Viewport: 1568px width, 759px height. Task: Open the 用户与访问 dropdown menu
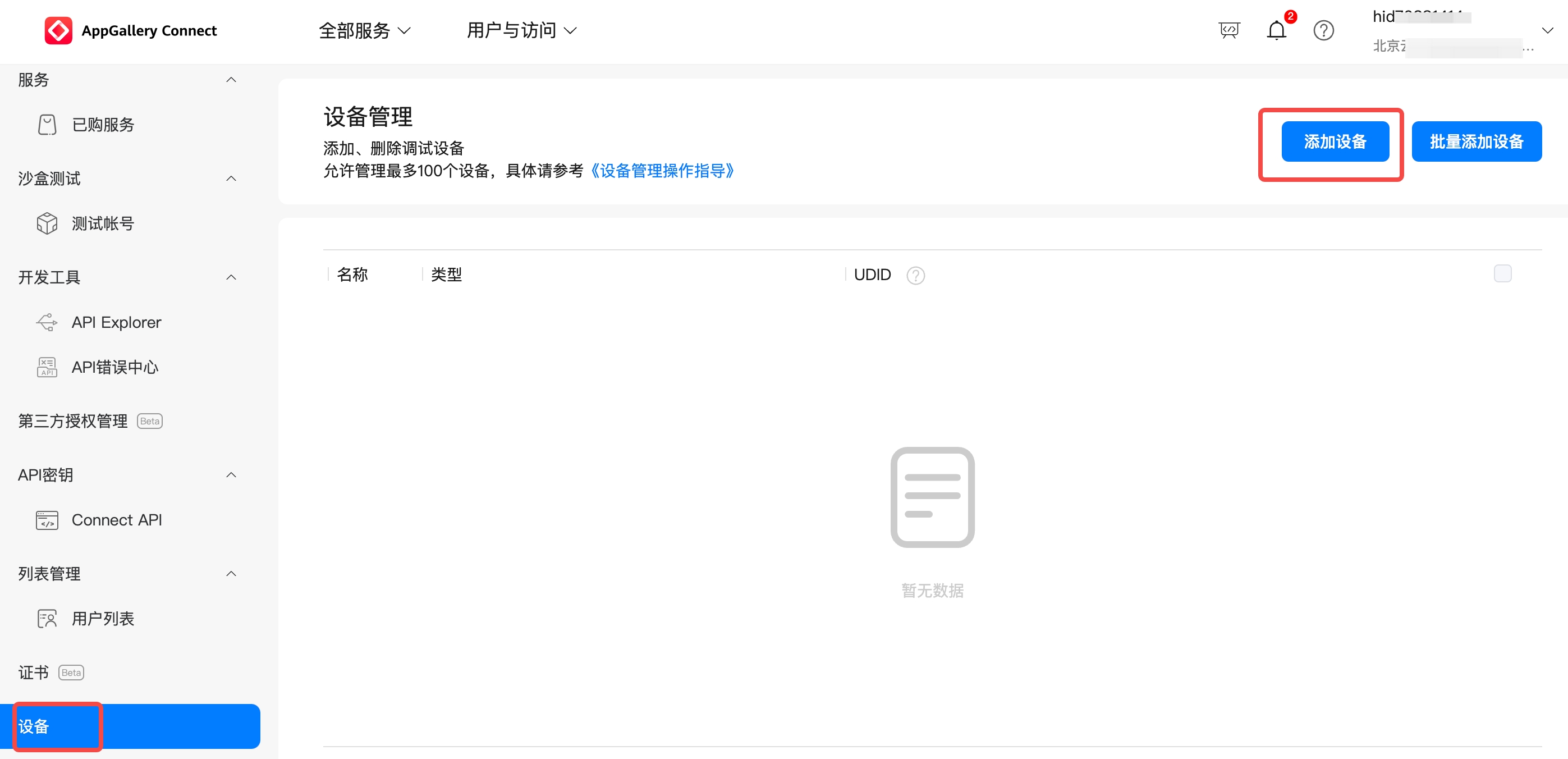click(x=521, y=30)
